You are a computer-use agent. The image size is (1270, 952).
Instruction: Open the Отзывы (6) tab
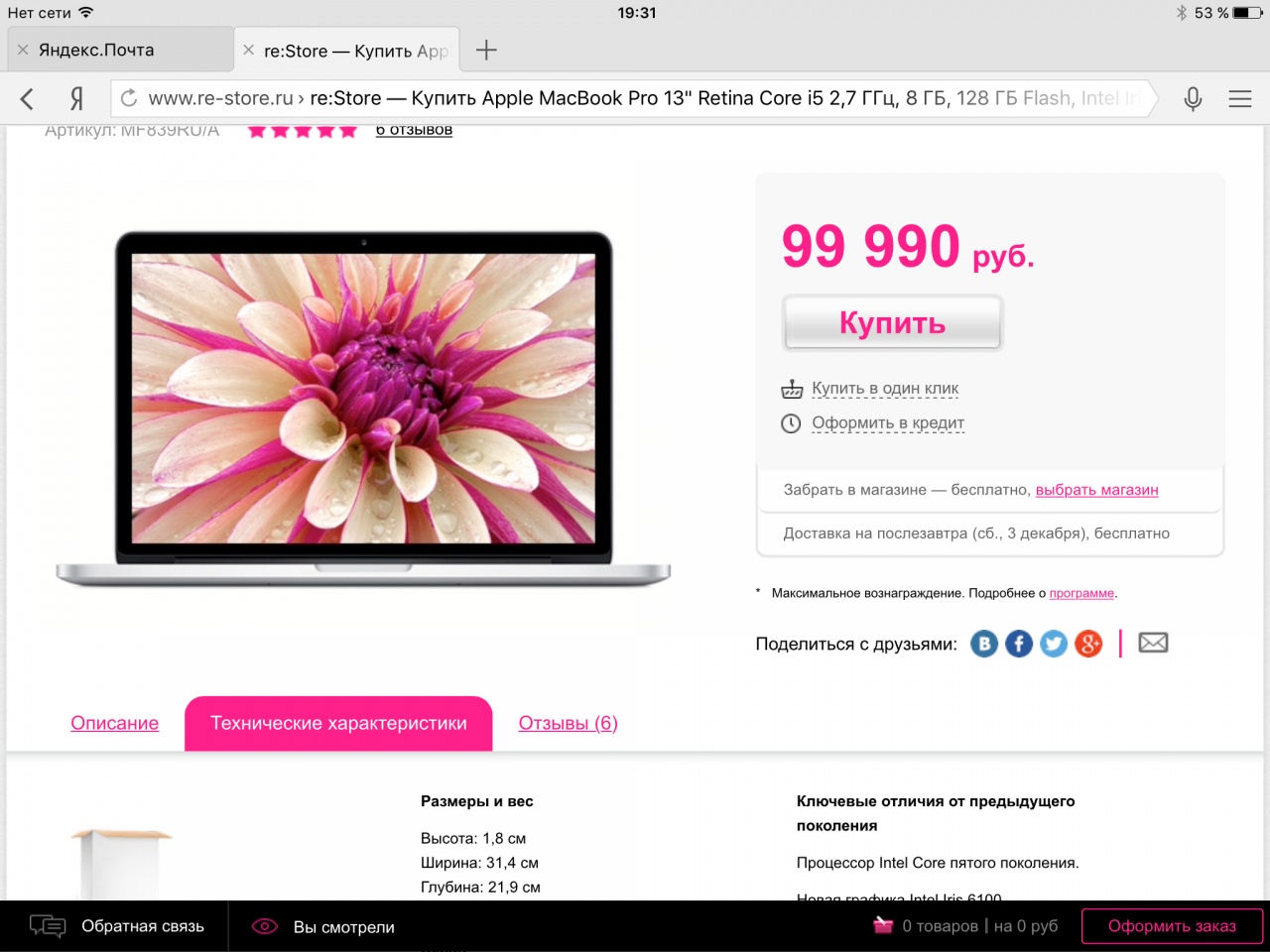568,723
